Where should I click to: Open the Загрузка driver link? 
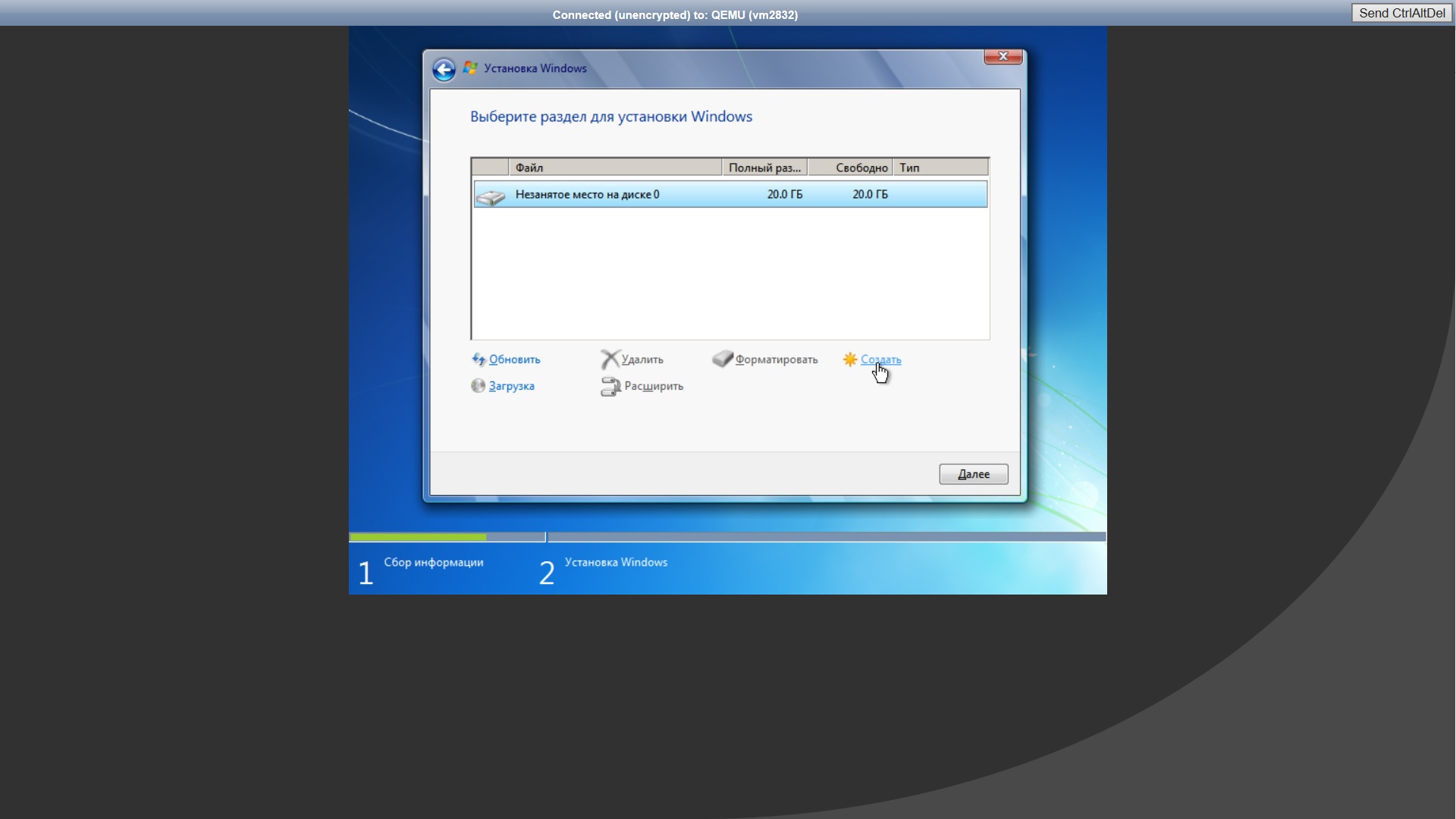511,386
